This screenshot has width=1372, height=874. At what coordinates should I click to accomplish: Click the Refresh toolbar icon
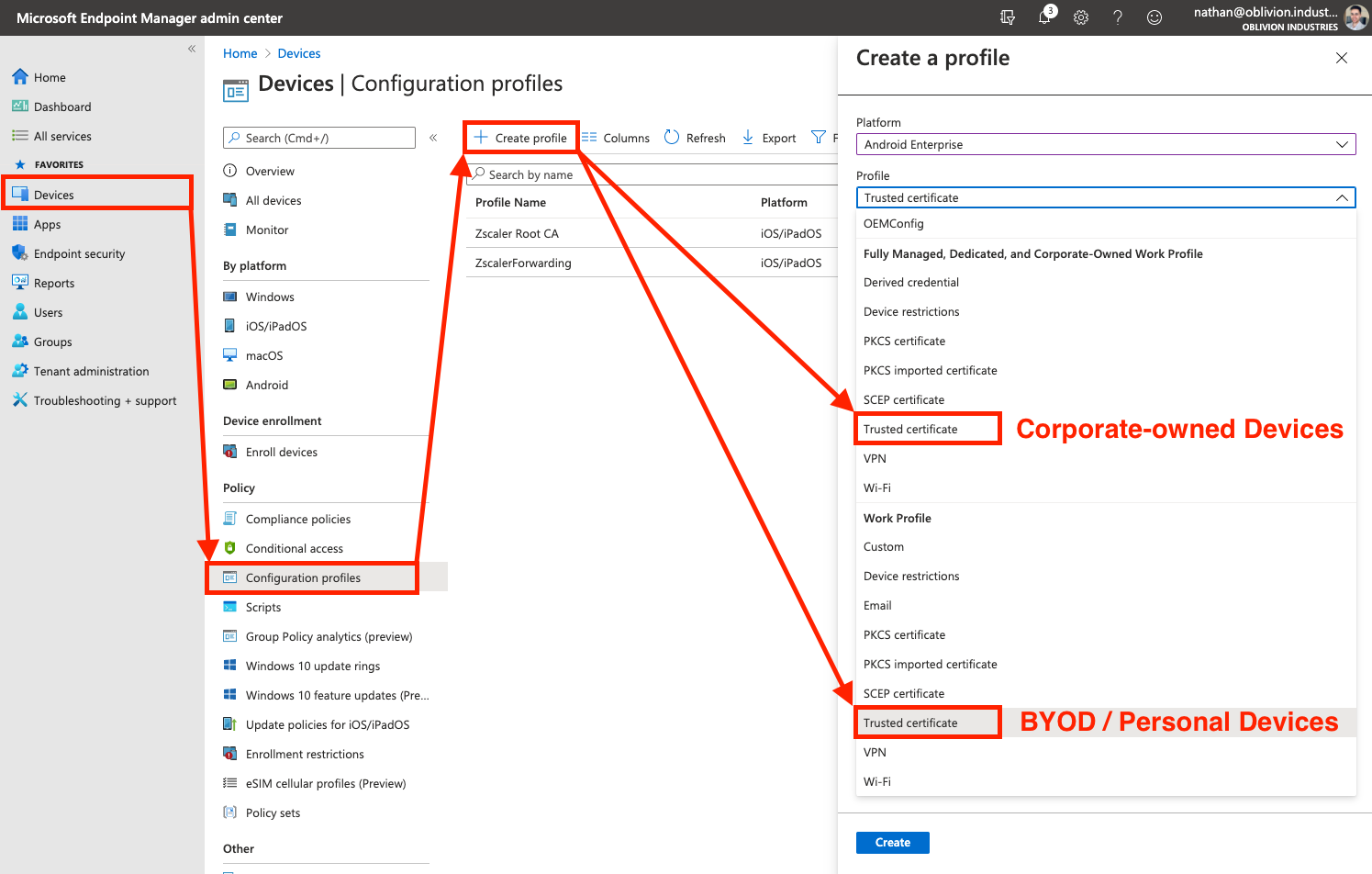pos(695,138)
